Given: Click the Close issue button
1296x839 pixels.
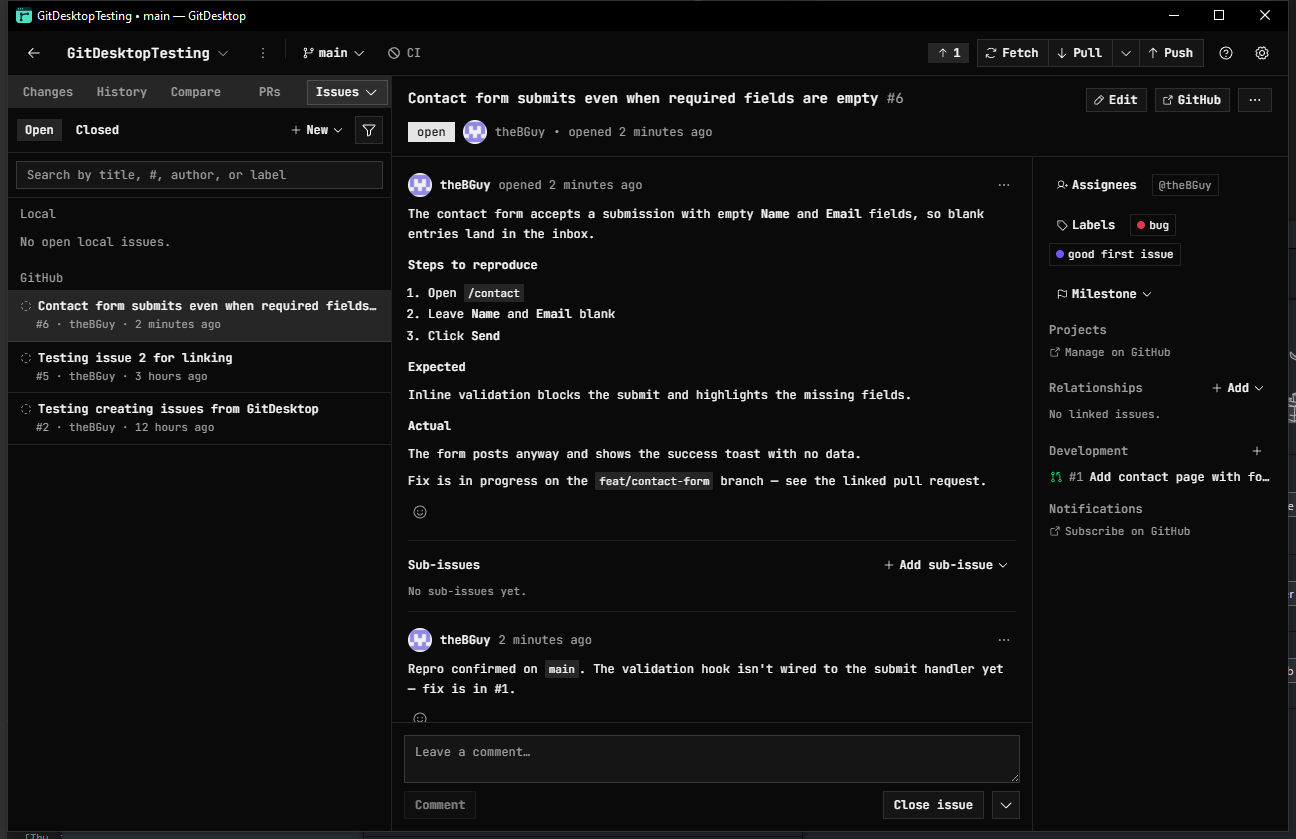Looking at the screenshot, I should tap(933, 805).
